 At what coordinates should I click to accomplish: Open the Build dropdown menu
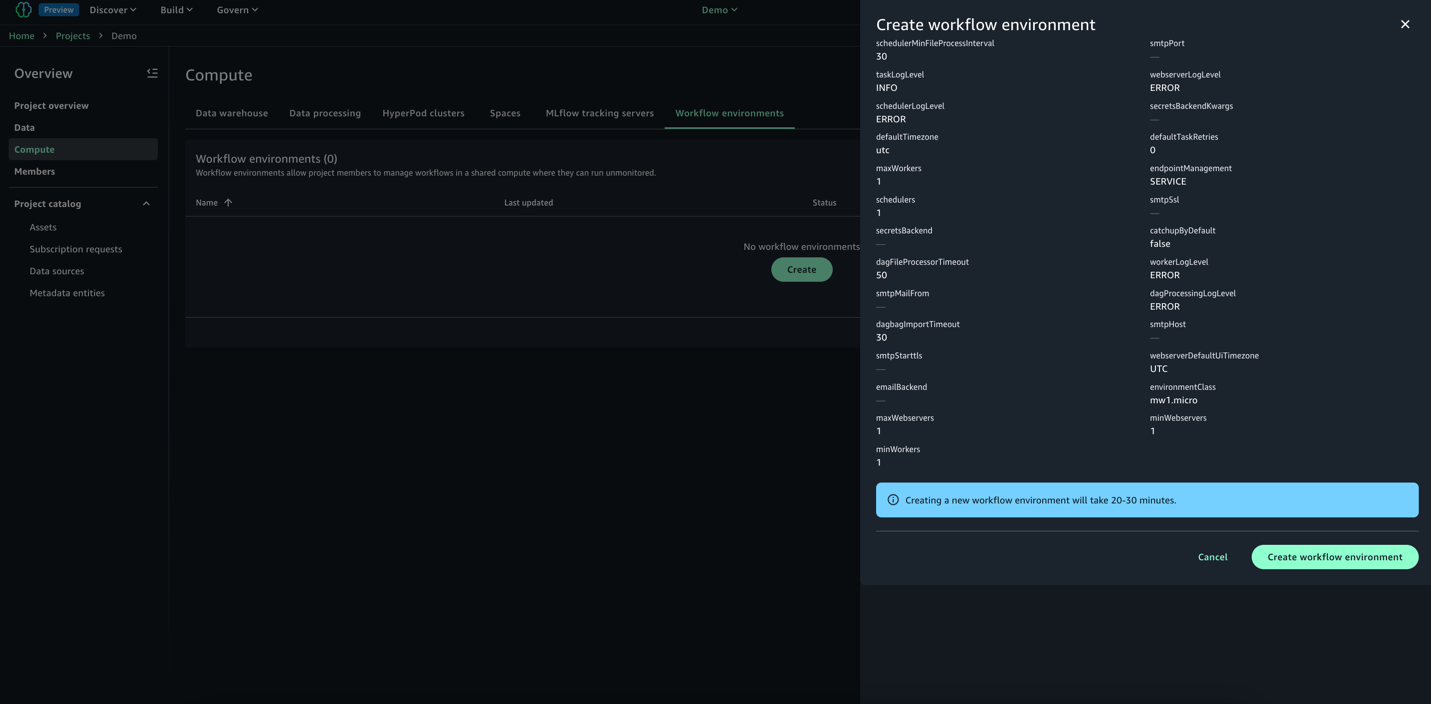point(176,10)
